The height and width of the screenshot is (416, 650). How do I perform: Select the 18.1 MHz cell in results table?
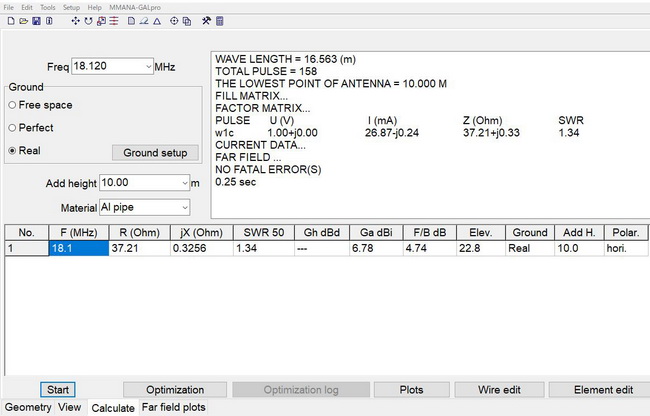click(78, 247)
